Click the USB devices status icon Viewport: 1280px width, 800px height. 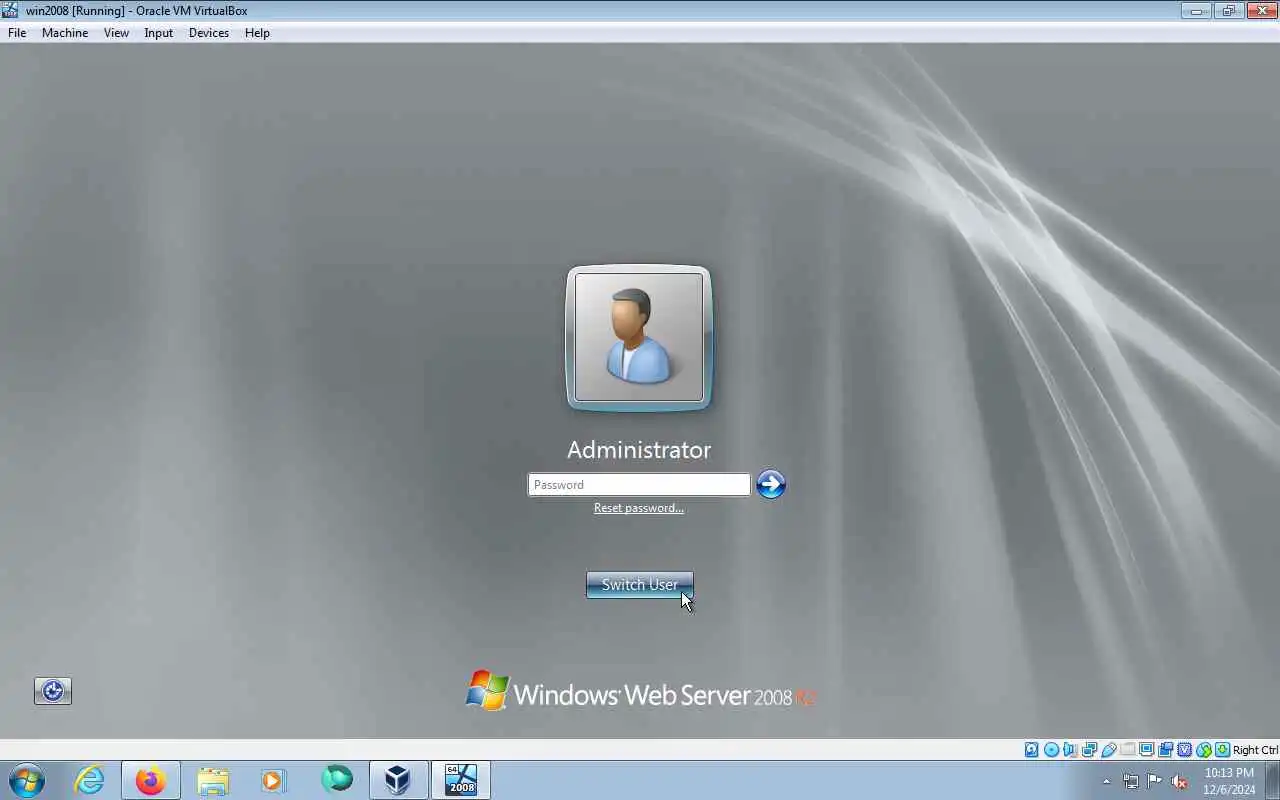(x=1108, y=750)
